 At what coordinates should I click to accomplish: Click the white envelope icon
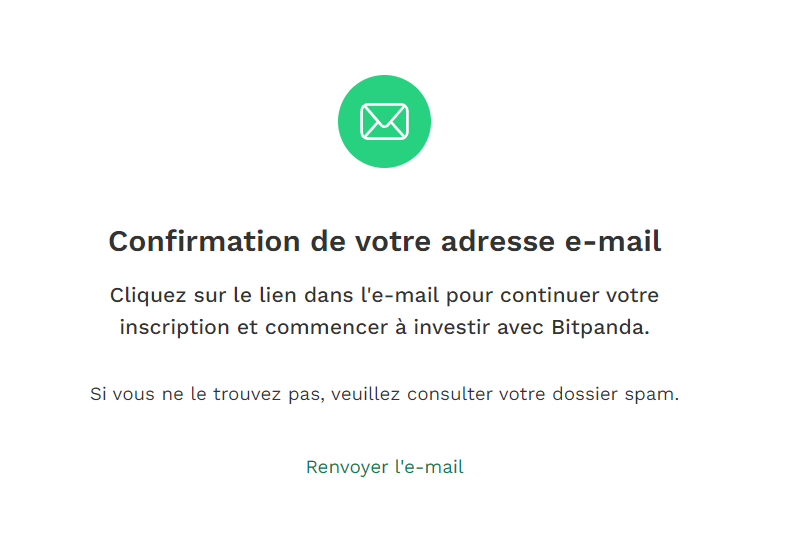(384, 122)
